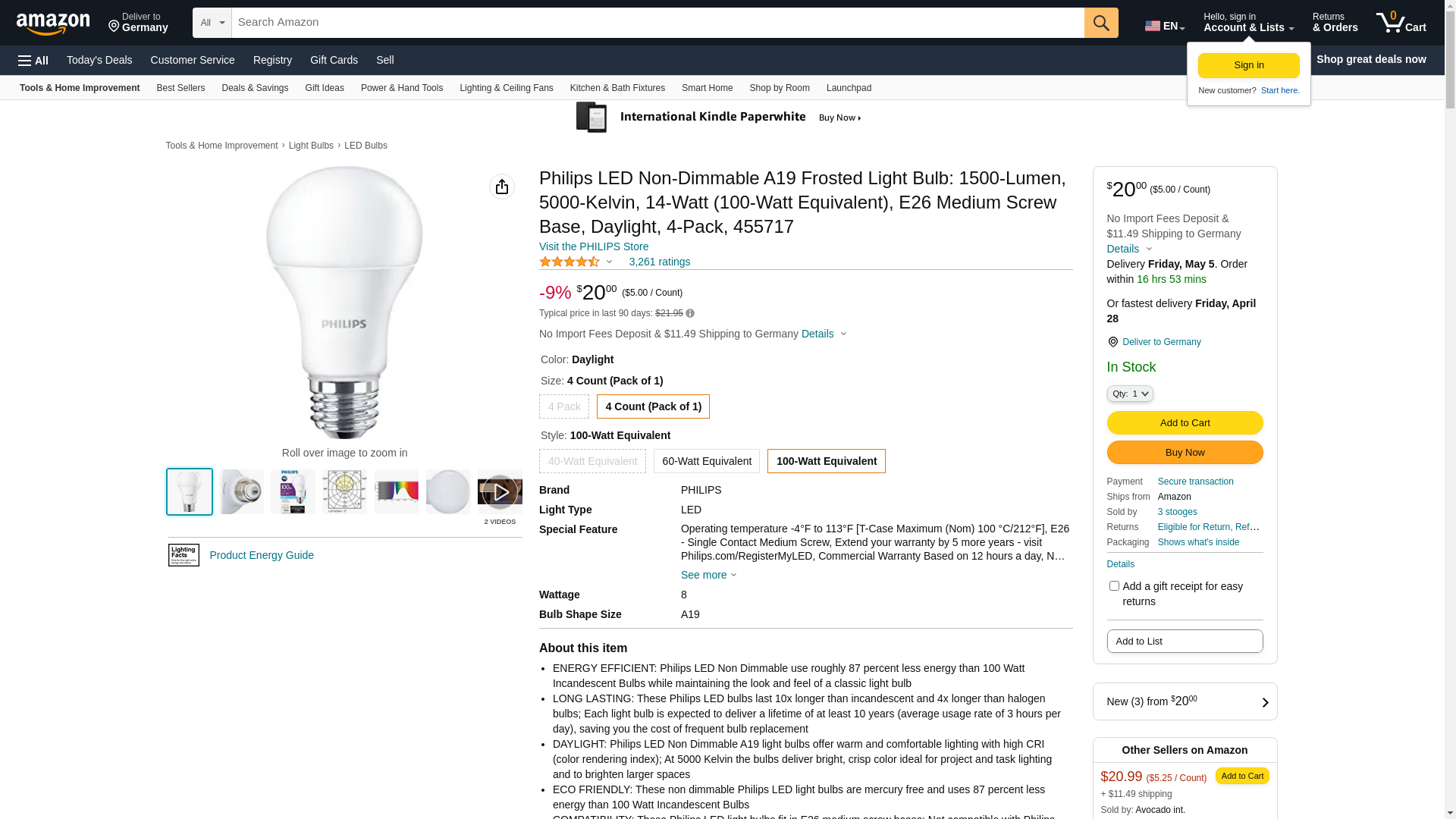Image resolution: width=1456 pixels, height=819 pixels.
Task: Check the gift receipt checkbox
Action: click(x=1114, y=585)
